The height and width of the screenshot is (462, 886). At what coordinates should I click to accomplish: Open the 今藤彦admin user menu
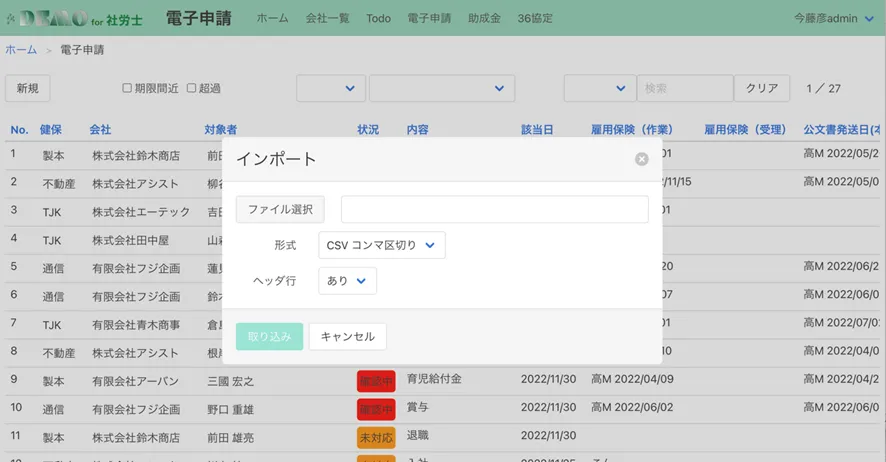tap(833, 18)
